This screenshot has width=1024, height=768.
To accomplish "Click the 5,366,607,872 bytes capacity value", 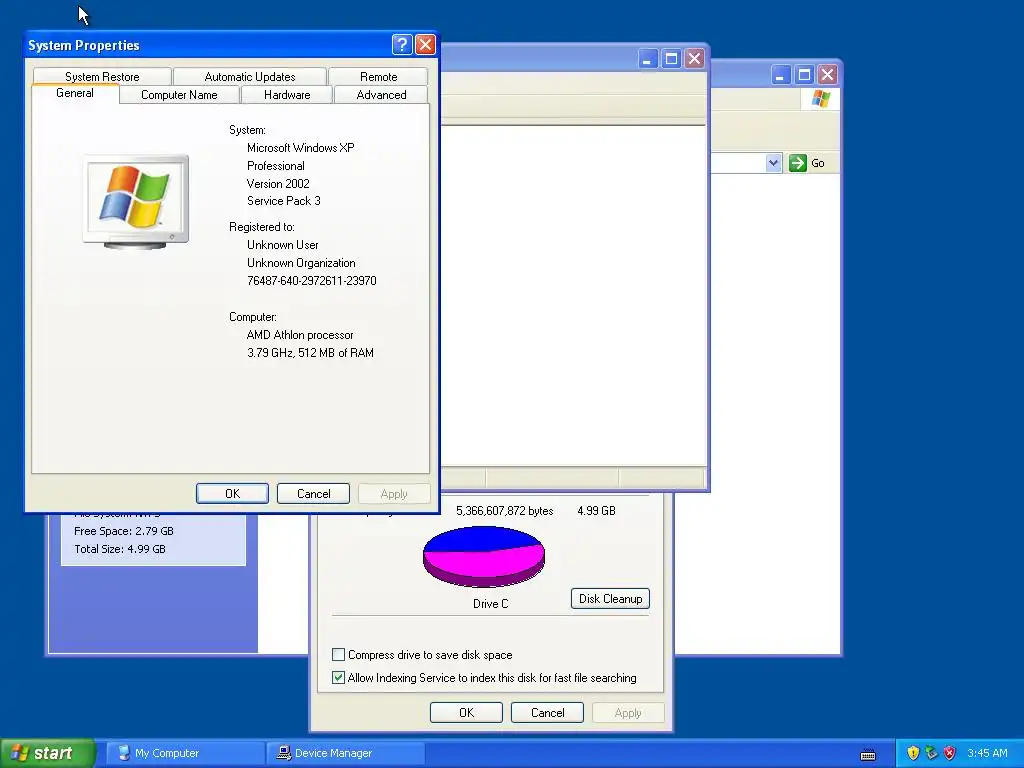I will [504, 511].
